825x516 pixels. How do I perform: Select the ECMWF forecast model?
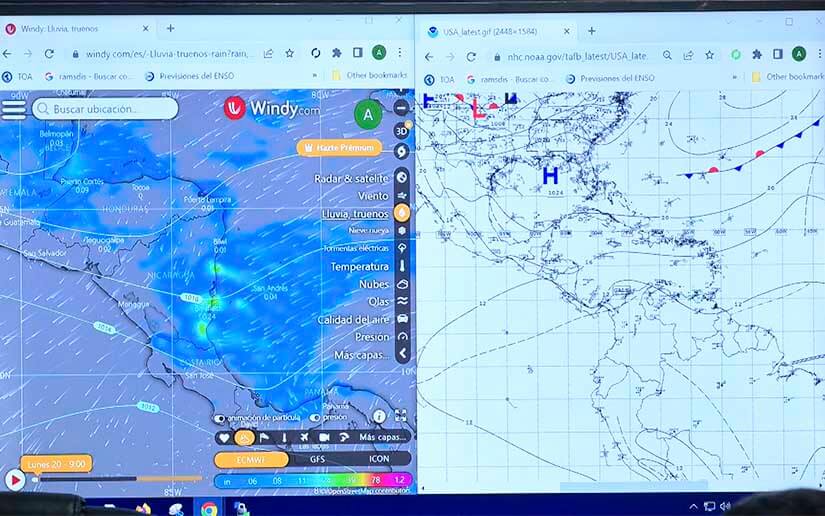pos(251,460)
